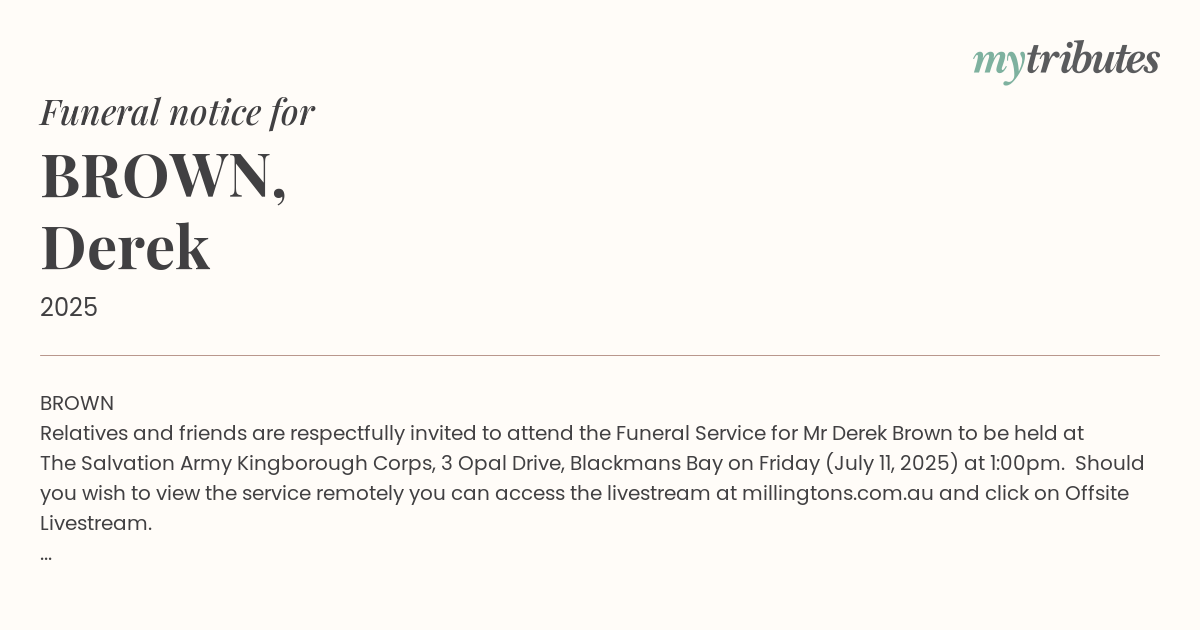Open the millingtons.com.au link

coord(838,493)
